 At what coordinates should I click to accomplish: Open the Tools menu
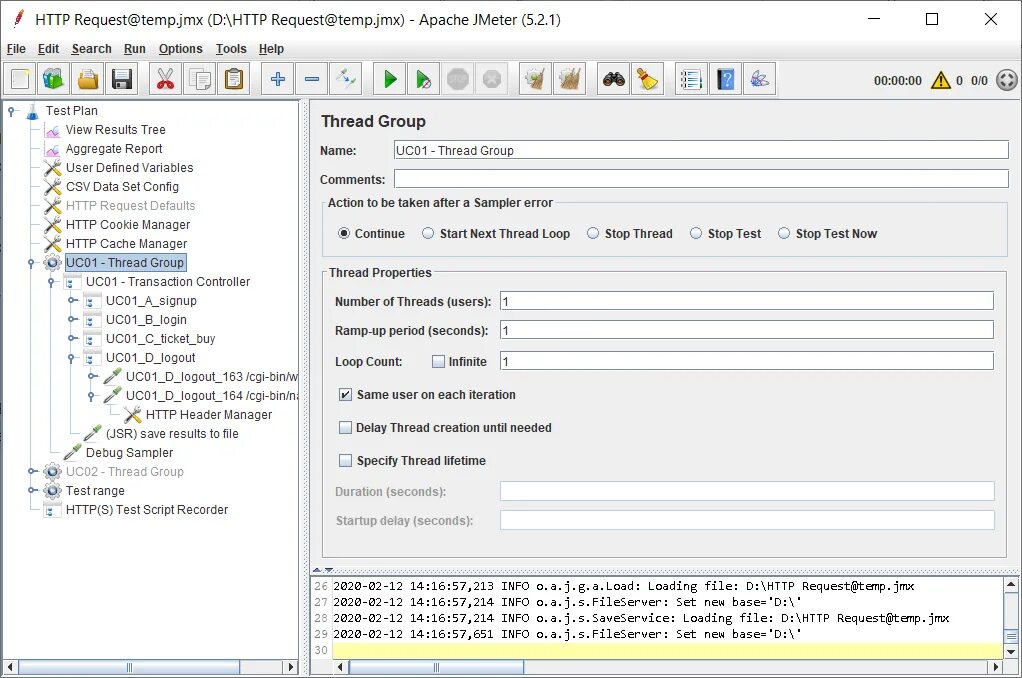[231, 49]
